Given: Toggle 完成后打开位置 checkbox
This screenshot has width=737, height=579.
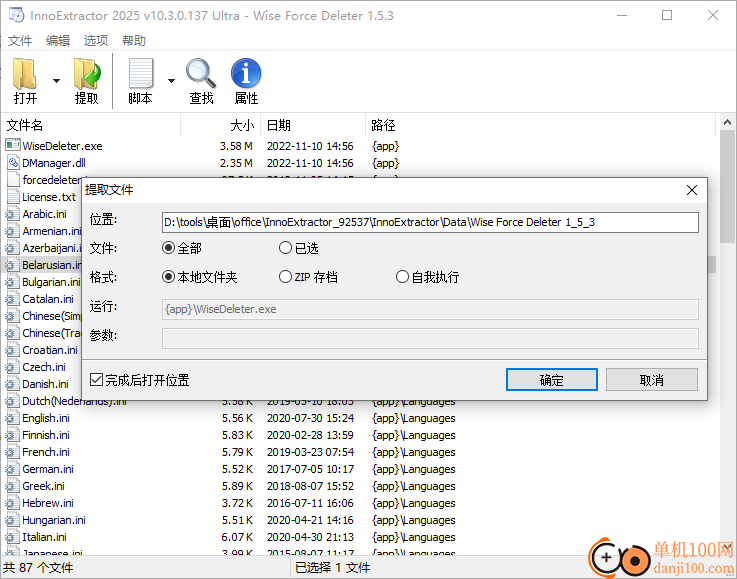Looking at the screenshot, I should (x=96, y=380).
